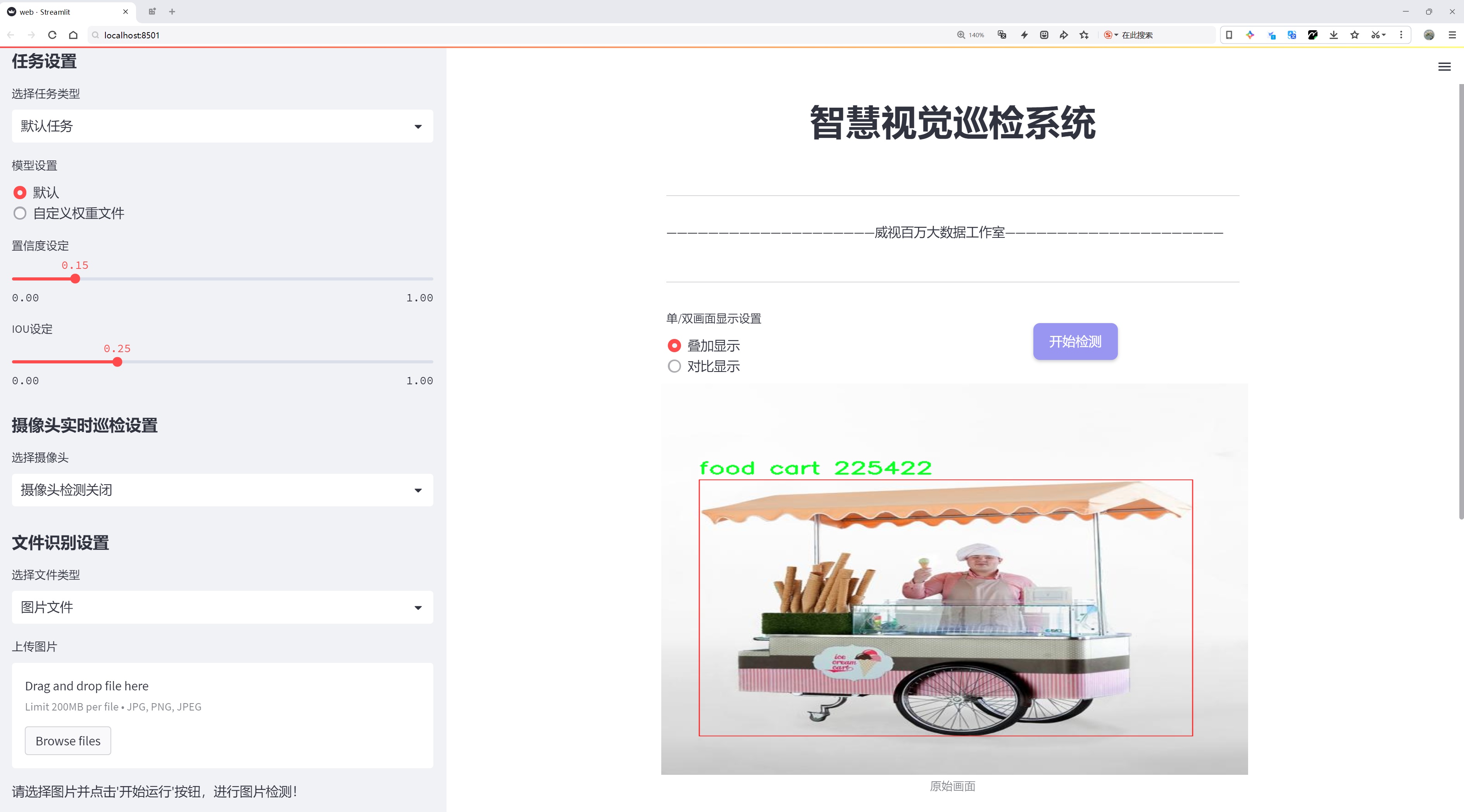Click the confidence slider handle at 0.15
Image resolution: width=1464 pixels, height=812 pixels.
[x=75, y=279]
